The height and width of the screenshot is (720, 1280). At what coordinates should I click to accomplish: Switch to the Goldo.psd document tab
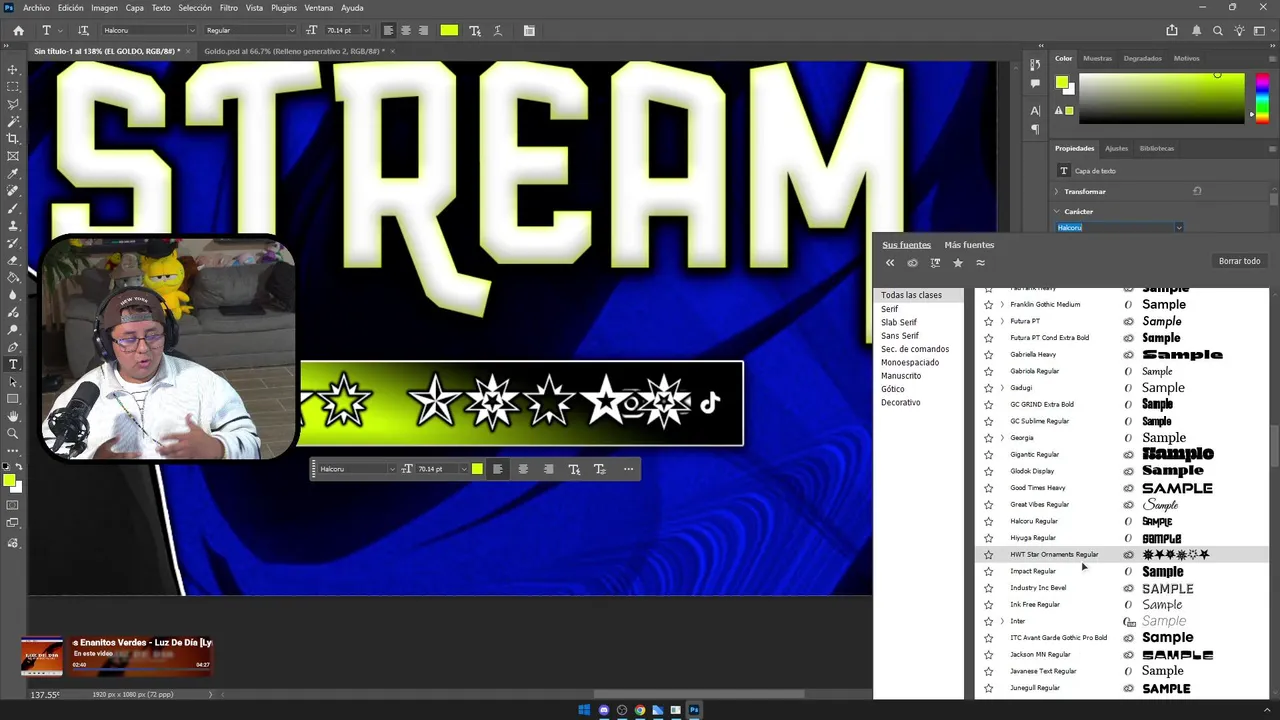click(295, 51)
